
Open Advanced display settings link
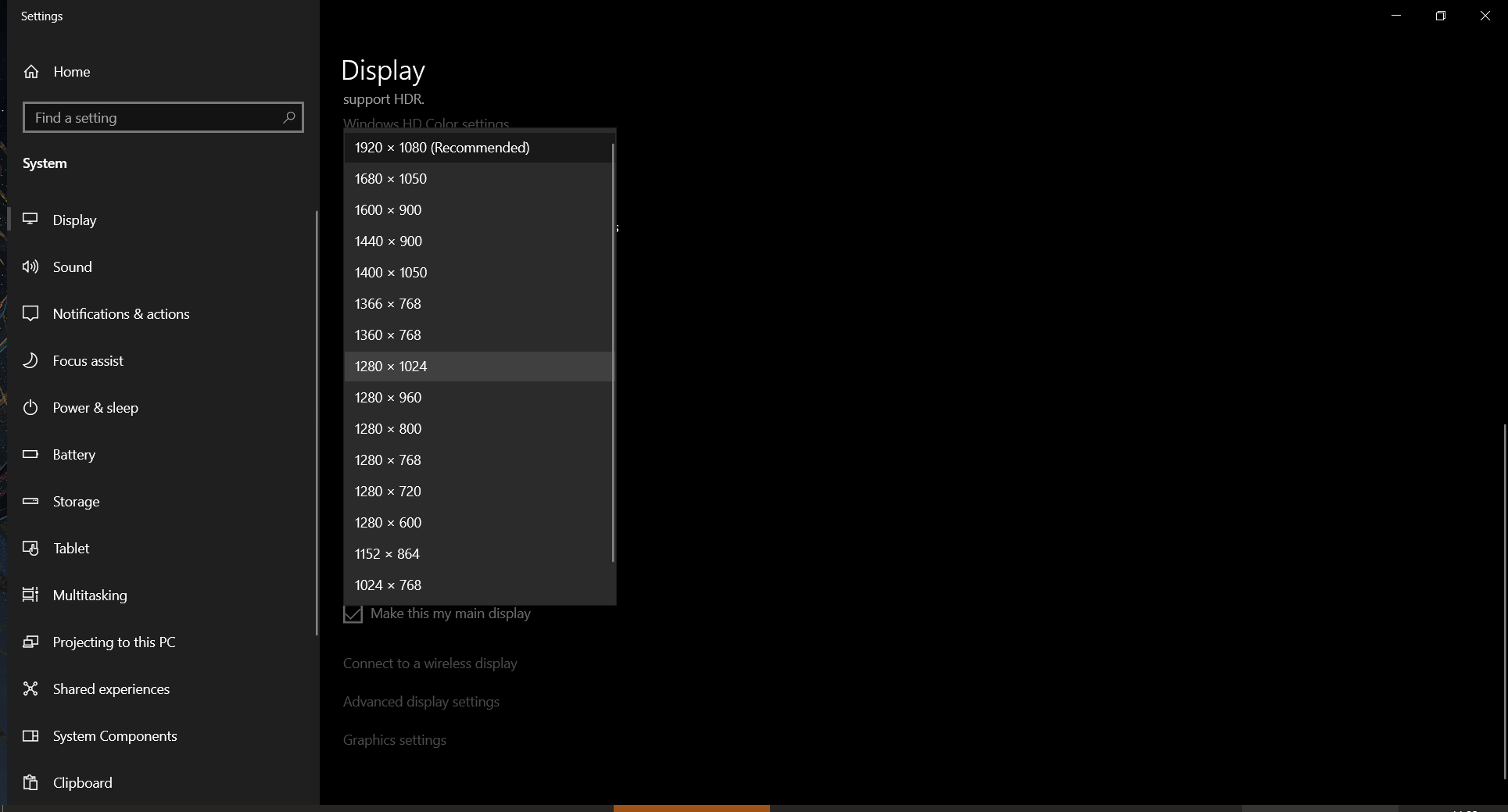tap(421, 702)
